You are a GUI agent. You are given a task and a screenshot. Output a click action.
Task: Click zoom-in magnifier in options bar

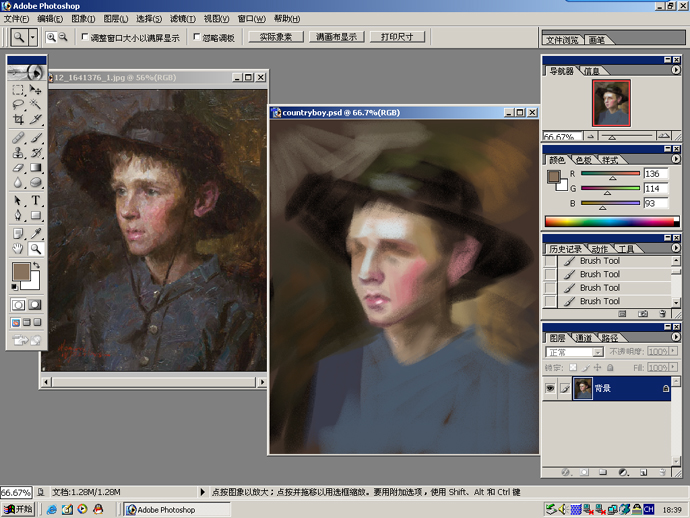51,37
